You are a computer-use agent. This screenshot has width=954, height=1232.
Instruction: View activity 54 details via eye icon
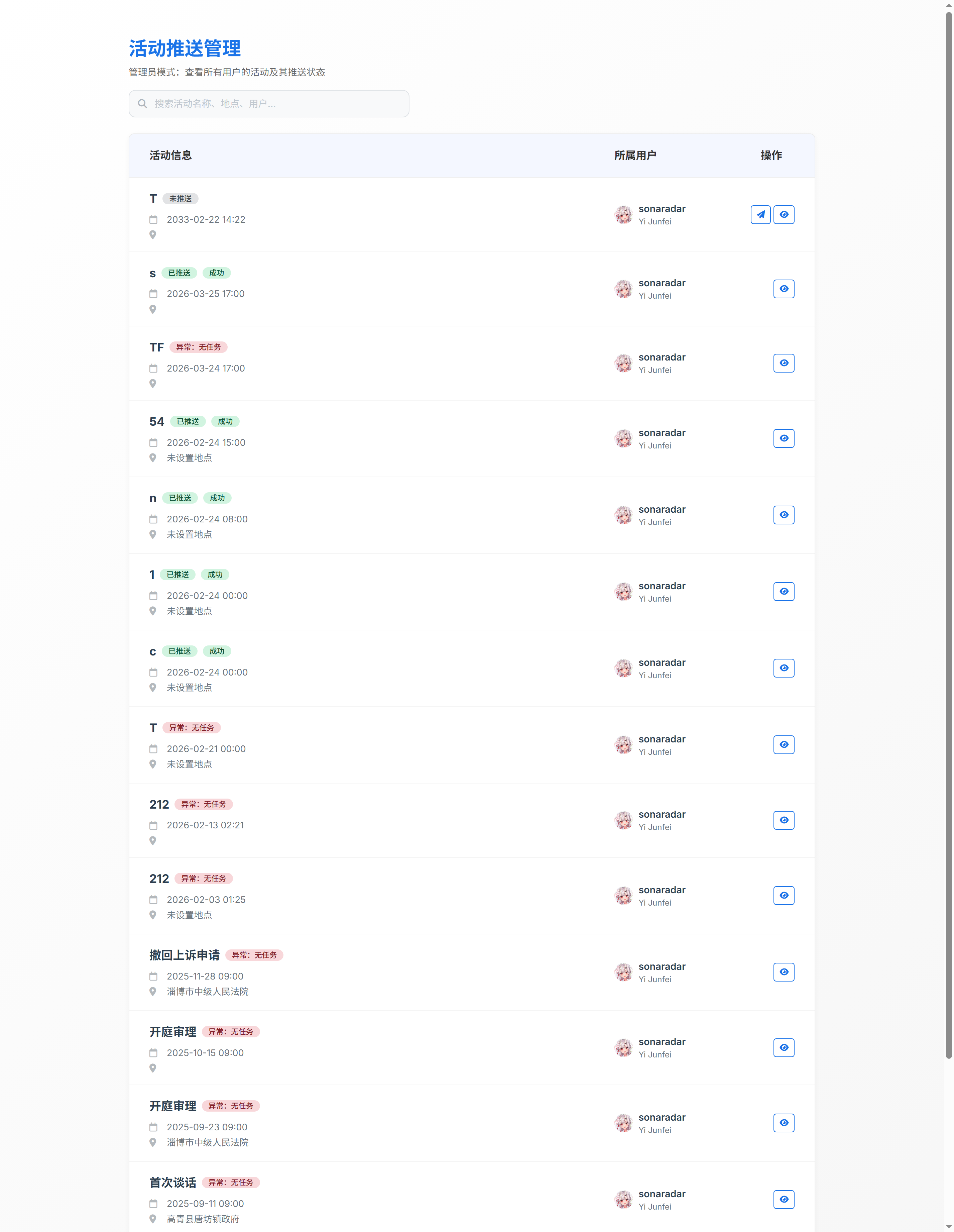[x=784, y=438]
